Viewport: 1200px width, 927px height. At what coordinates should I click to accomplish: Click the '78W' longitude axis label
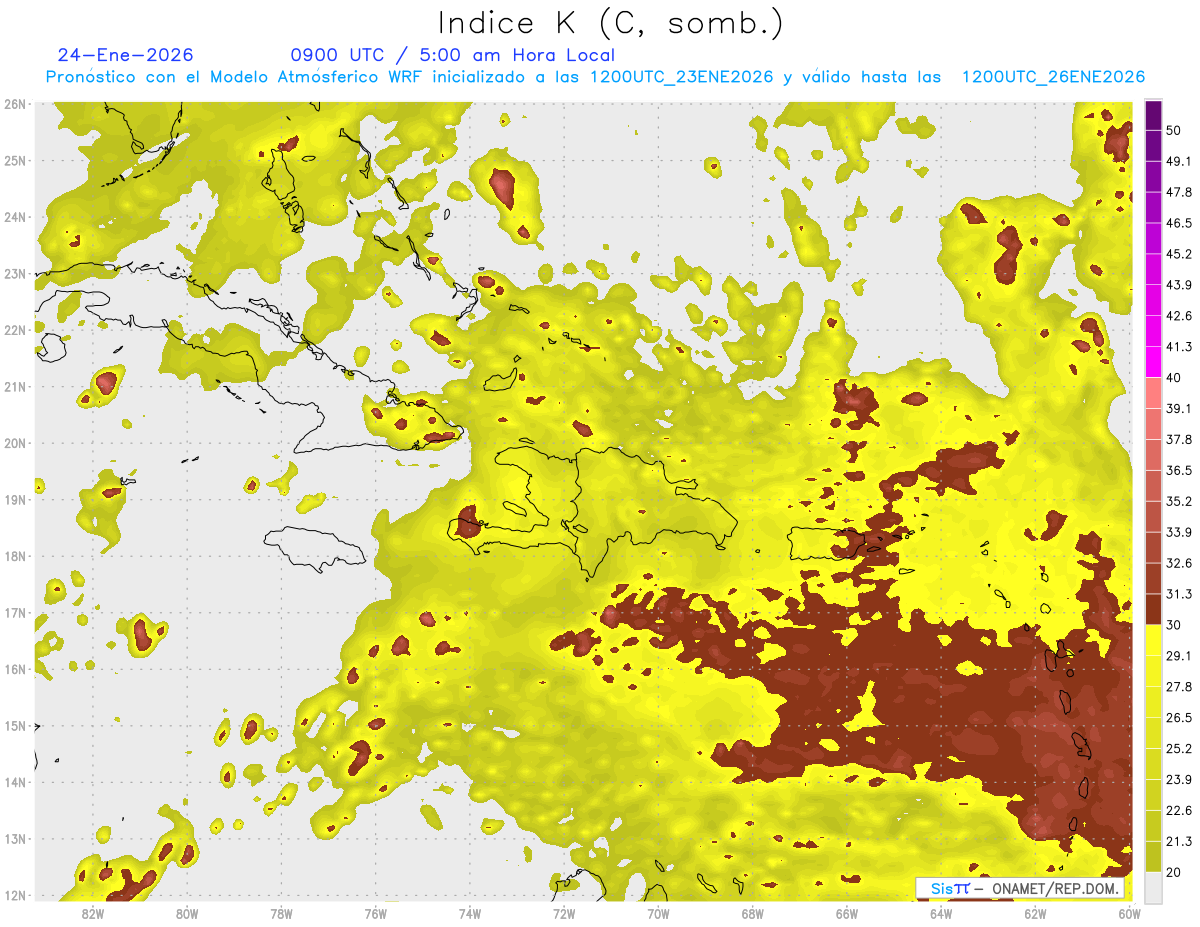281,914
